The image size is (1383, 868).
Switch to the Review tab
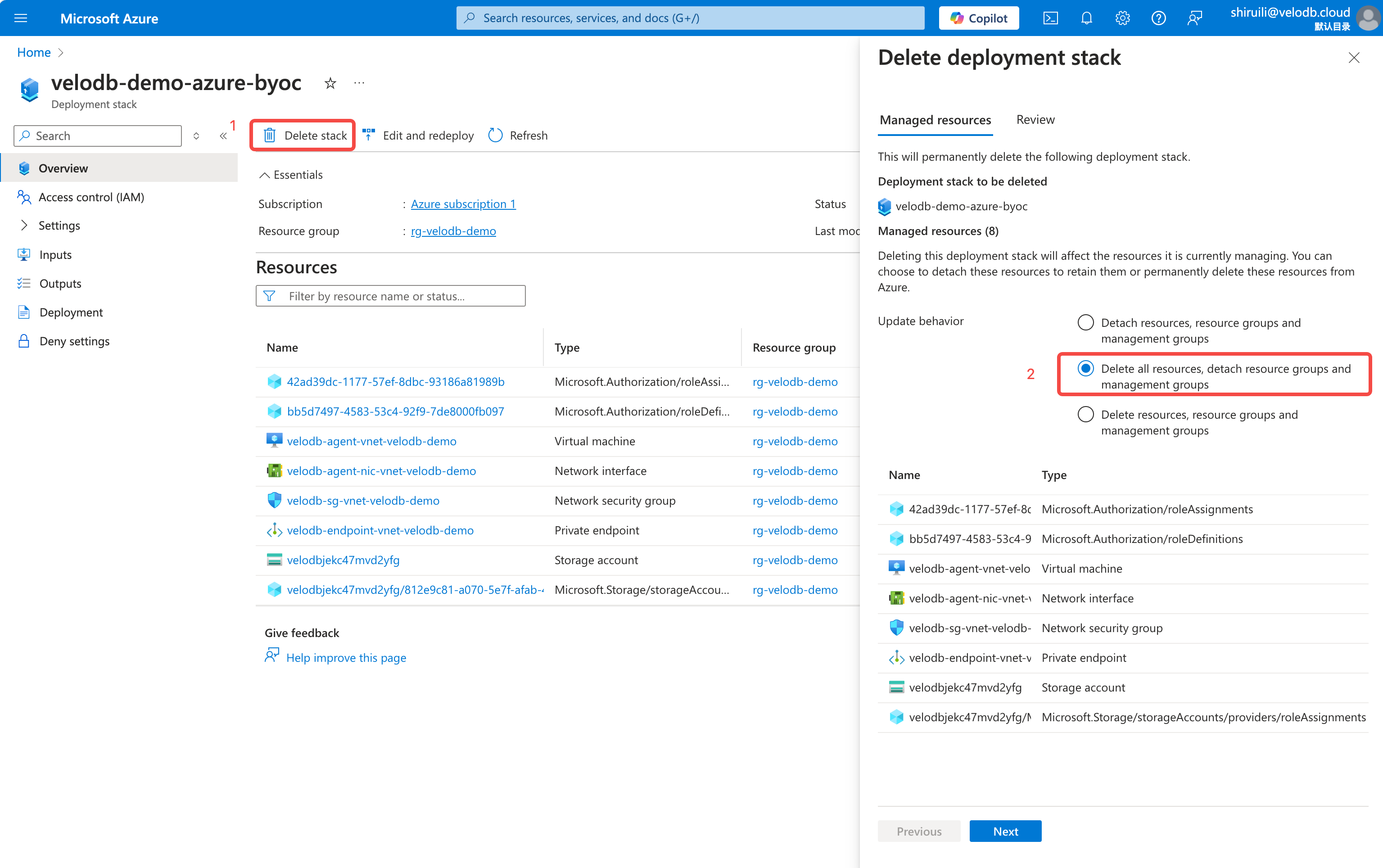click(1035, 120)
